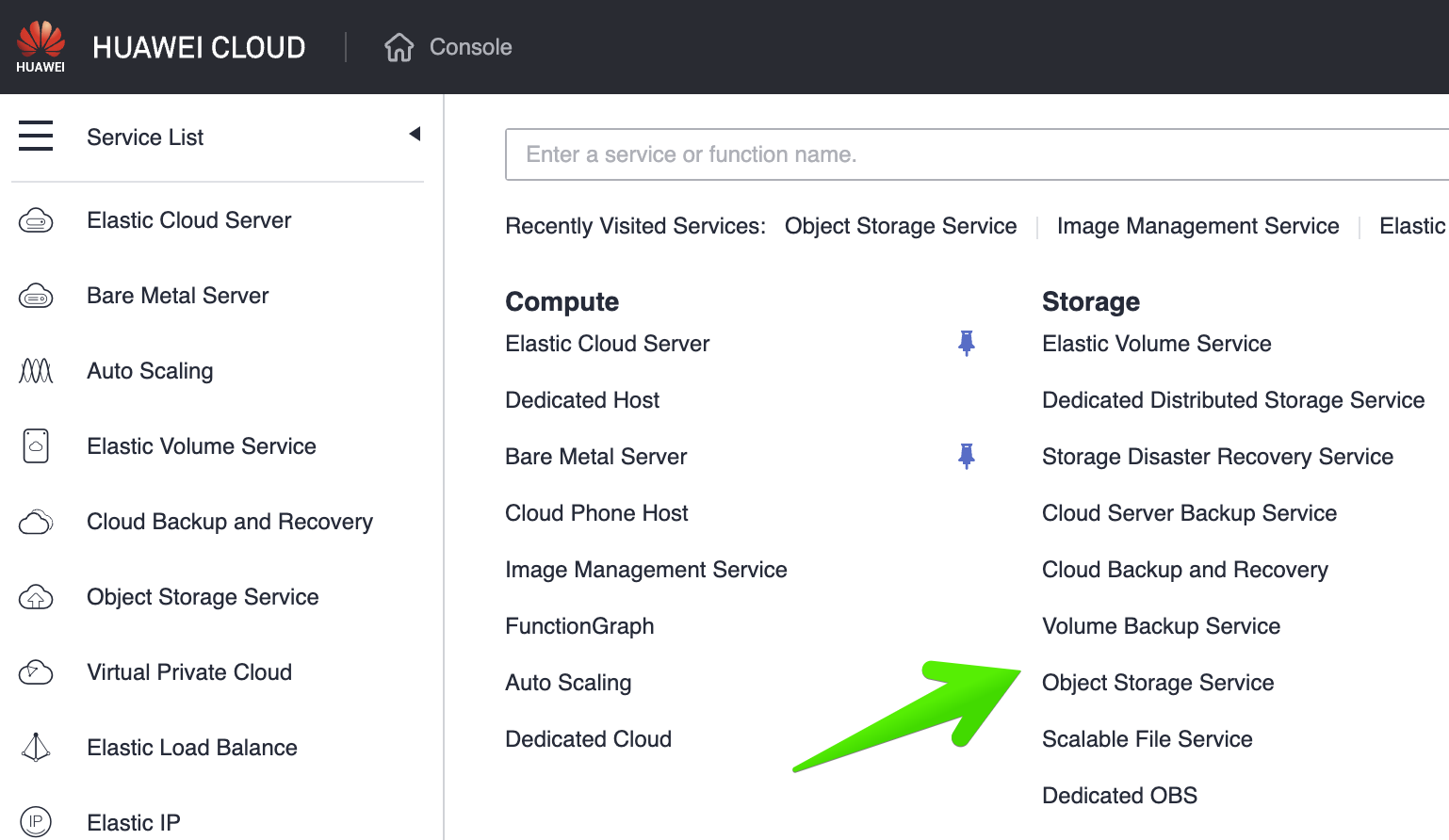
Task: Click the Object Storage Service sidebar icon
Action: (x=36, y=597)
